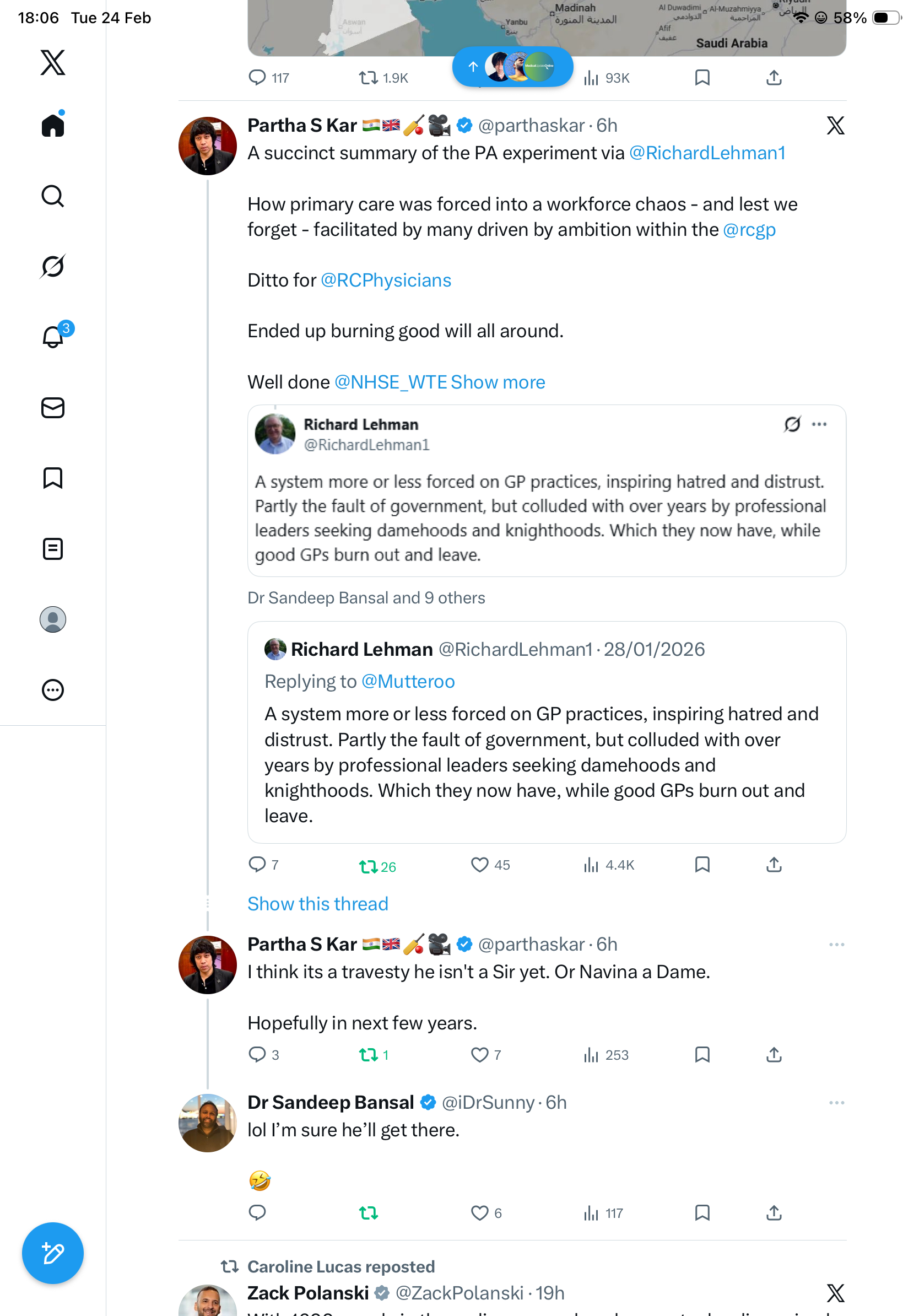Go to Home via house icon
Screen dimensions: 919x1316
pos(53,125)
